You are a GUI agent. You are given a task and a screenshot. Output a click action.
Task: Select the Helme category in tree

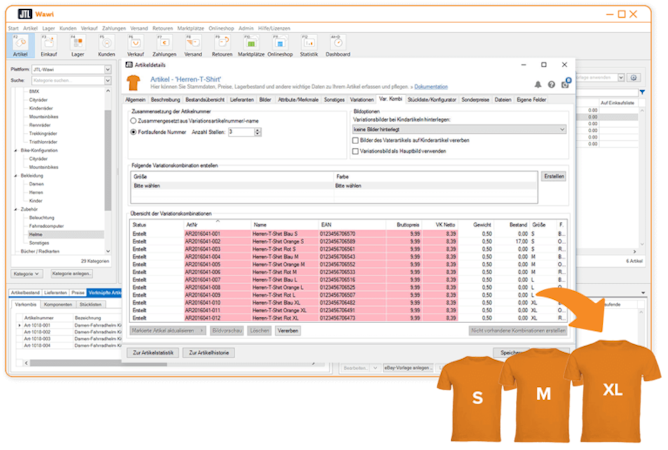[35, 234]
